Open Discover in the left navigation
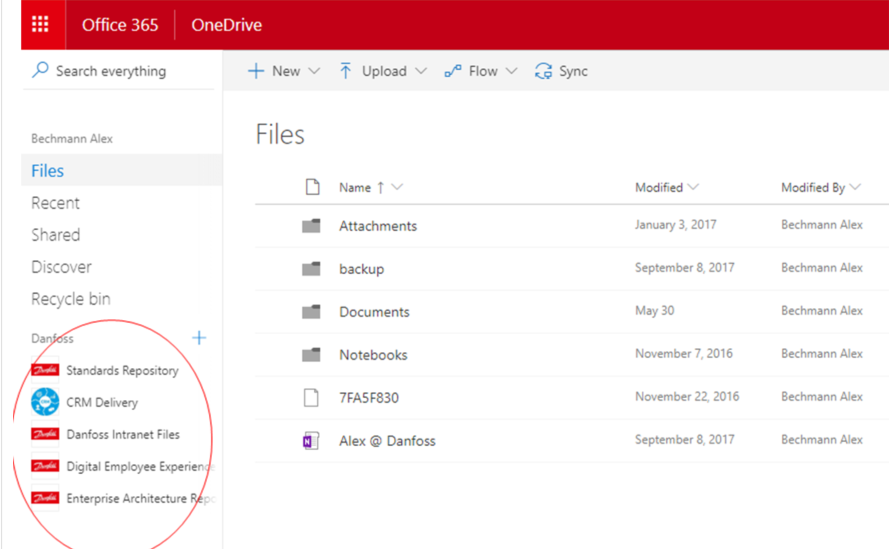Image resolution: width=889 pixels, height=554 pixels. (x=61, y=267)
